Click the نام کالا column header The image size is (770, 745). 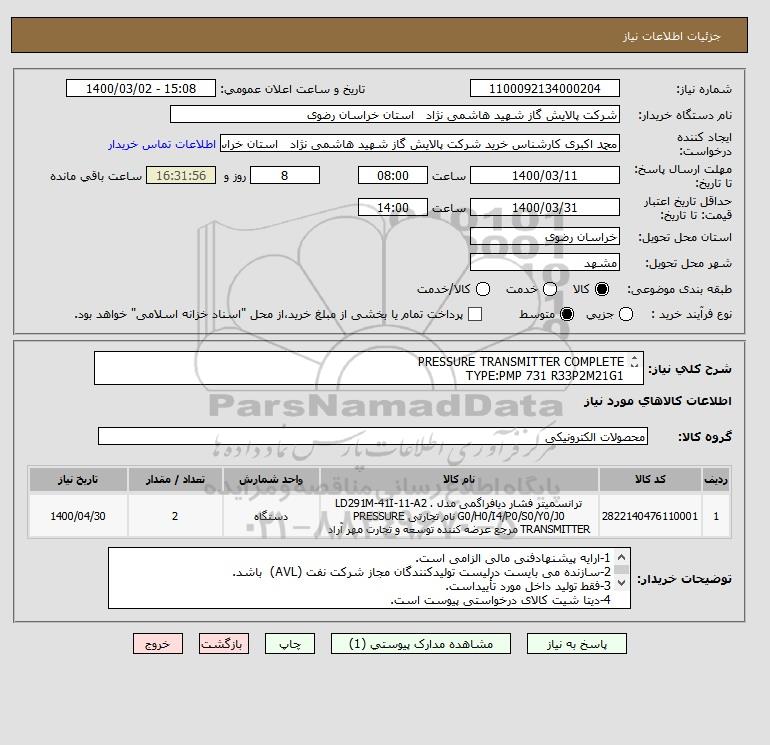click(459, 479)
